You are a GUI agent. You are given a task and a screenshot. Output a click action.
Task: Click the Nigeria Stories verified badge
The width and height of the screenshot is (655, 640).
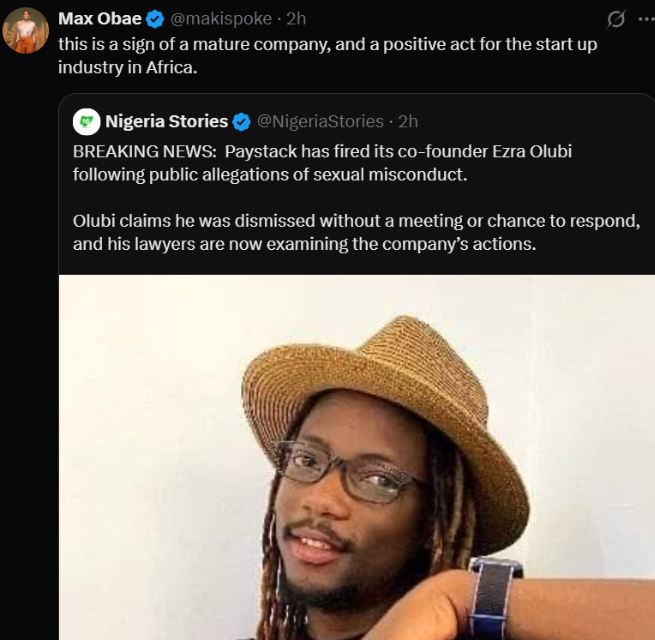tap(241, 122)
